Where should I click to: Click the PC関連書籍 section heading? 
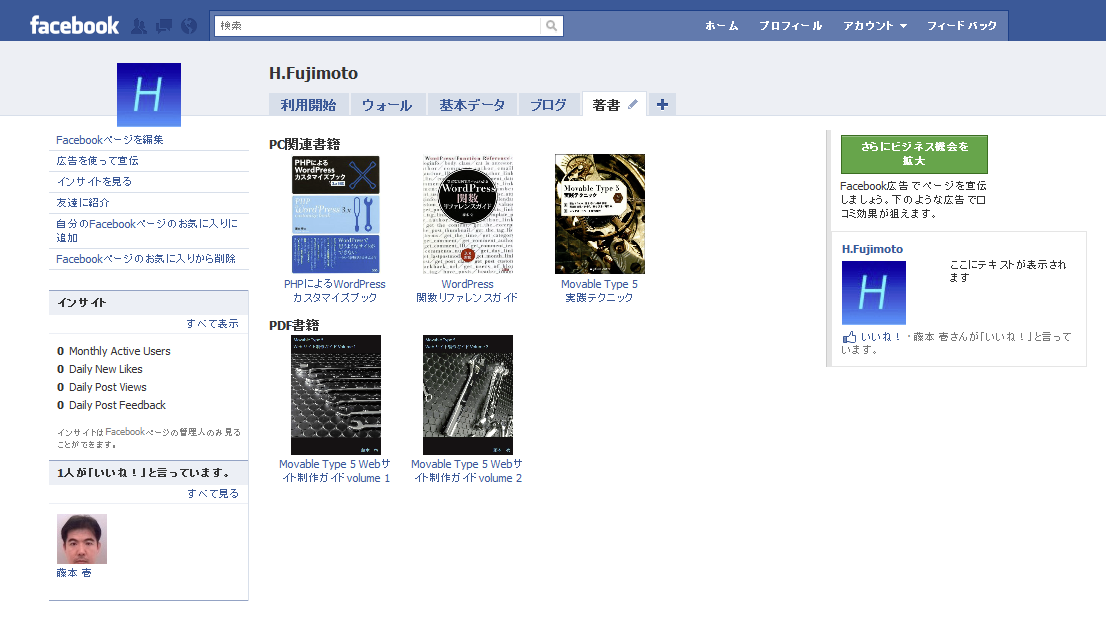pos(305,144)
